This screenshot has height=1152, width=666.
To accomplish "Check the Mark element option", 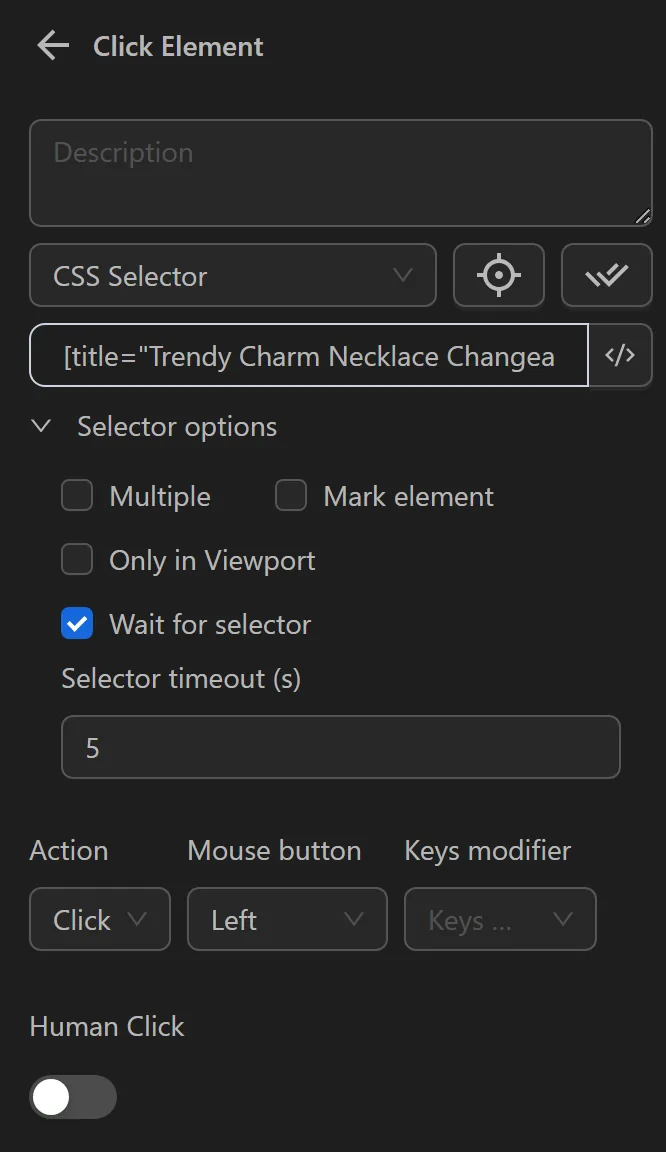I will pos(290,495).
